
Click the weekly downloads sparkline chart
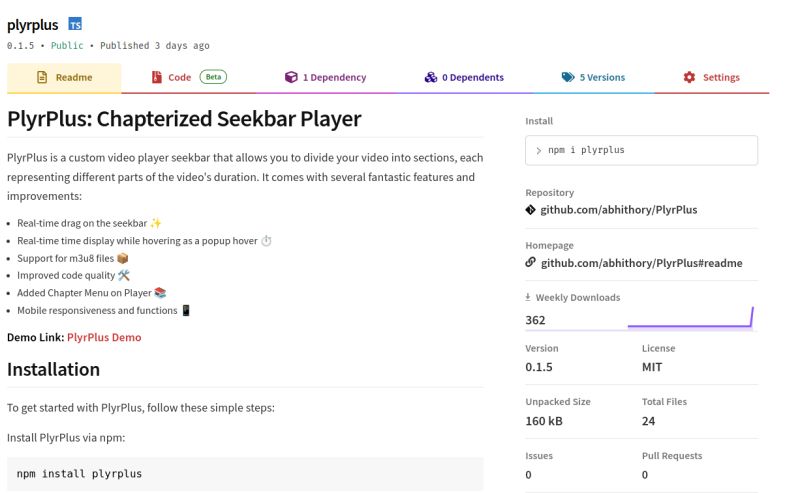(690, 318)
